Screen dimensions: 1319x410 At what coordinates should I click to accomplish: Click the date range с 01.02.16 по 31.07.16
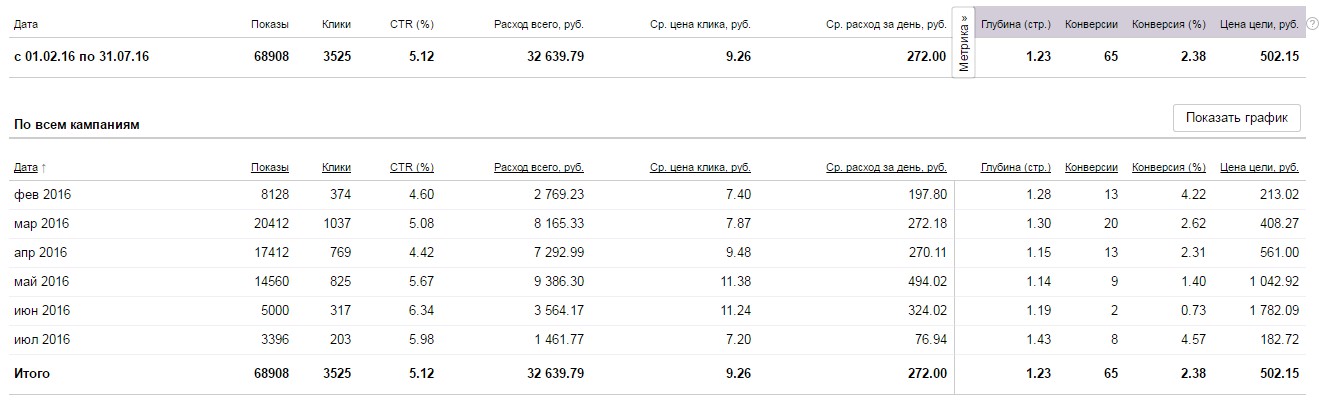(82, 57)
